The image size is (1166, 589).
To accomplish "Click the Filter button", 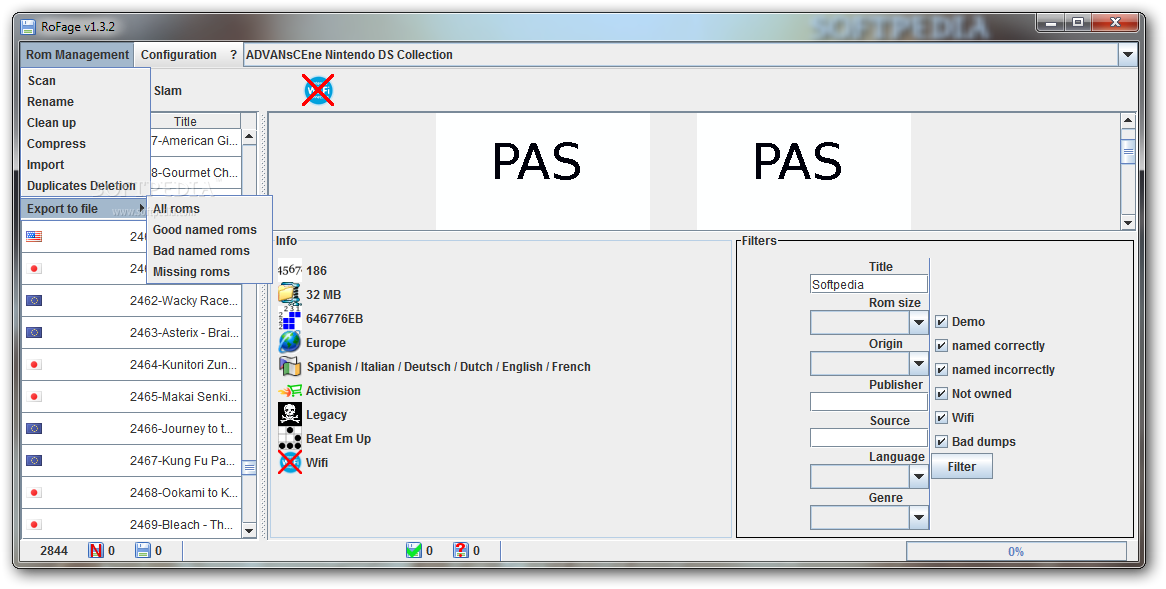I will [962, 466].
